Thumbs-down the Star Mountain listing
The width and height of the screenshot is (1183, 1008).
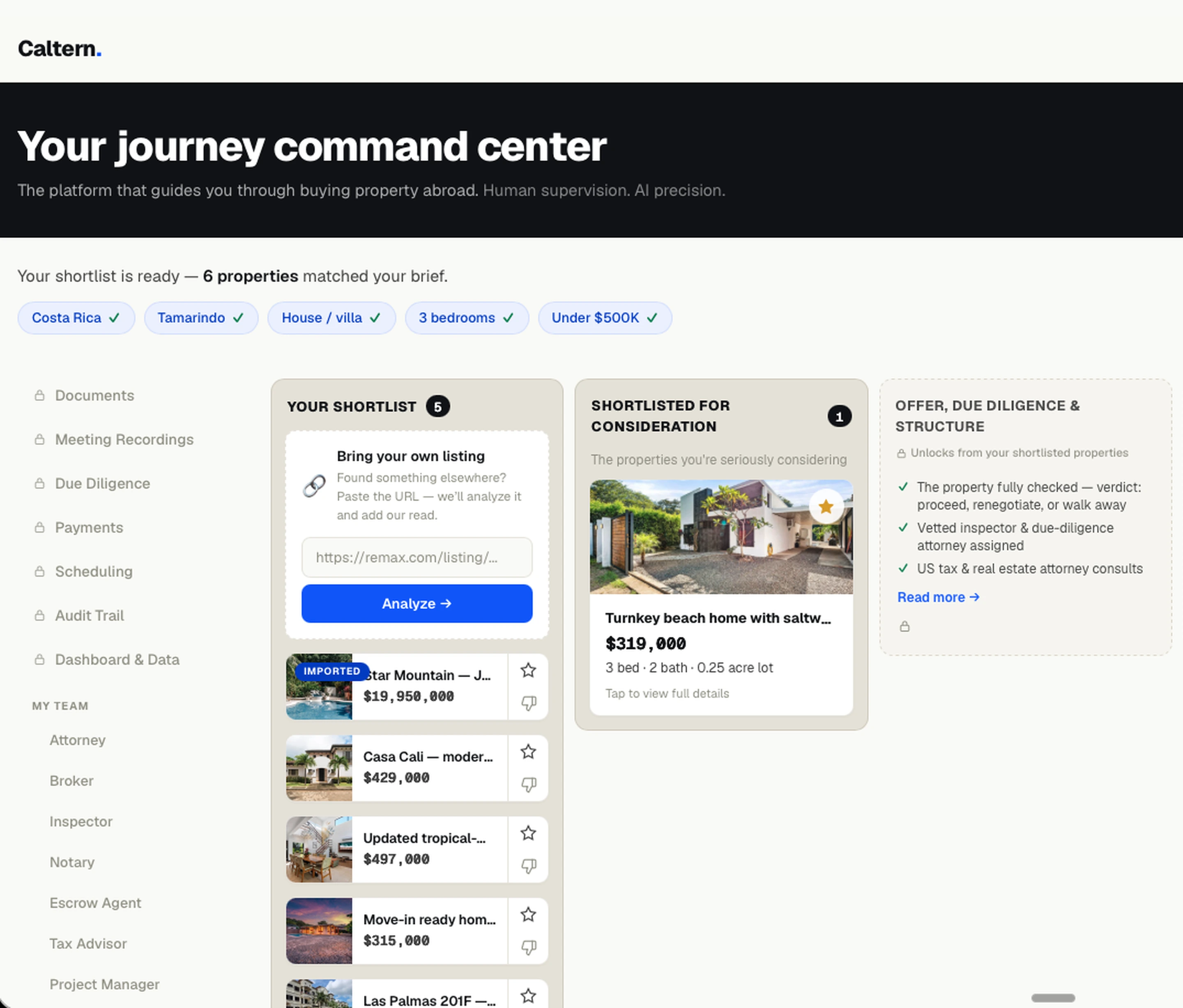529,703
